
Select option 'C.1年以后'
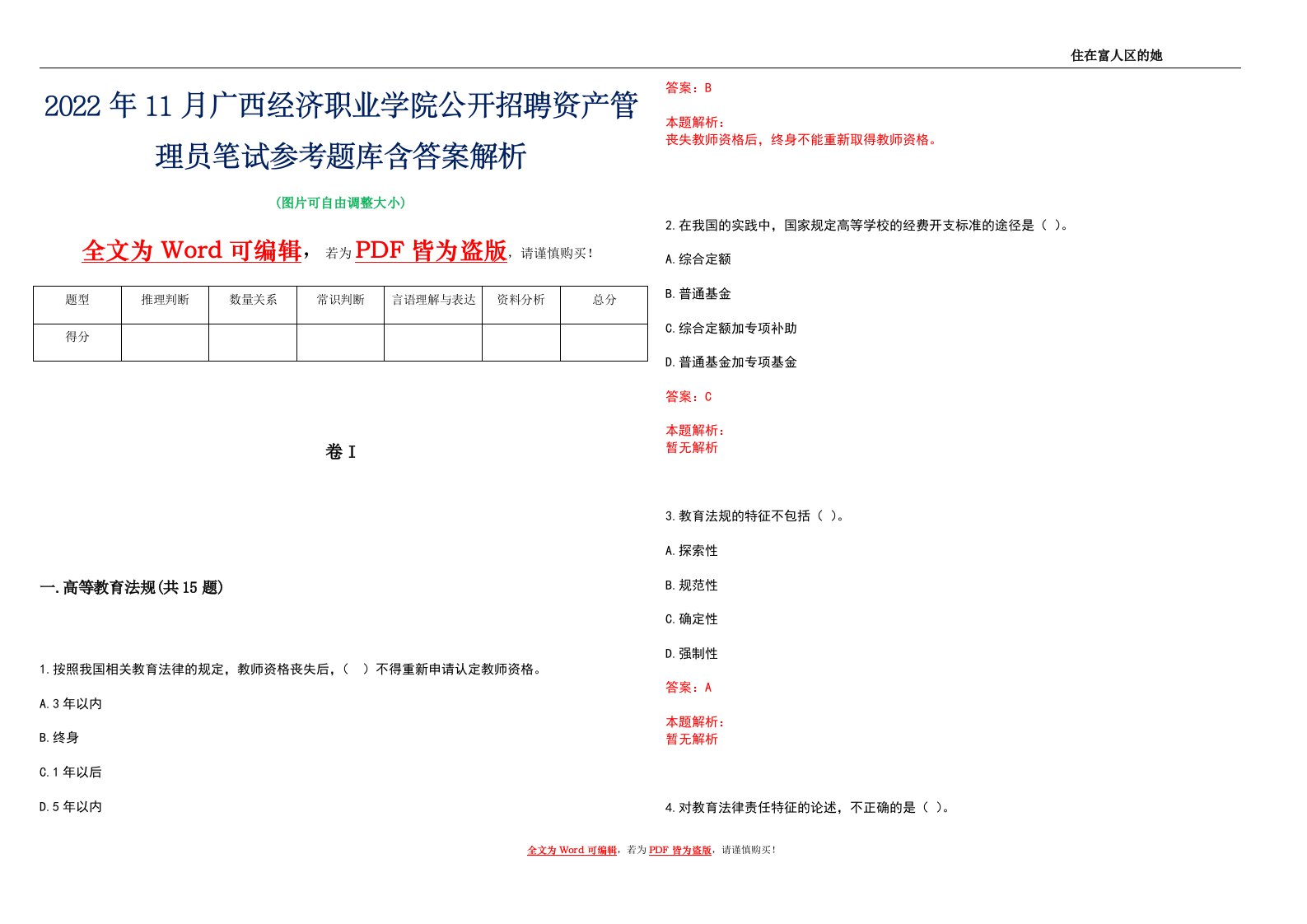[71, 772]
